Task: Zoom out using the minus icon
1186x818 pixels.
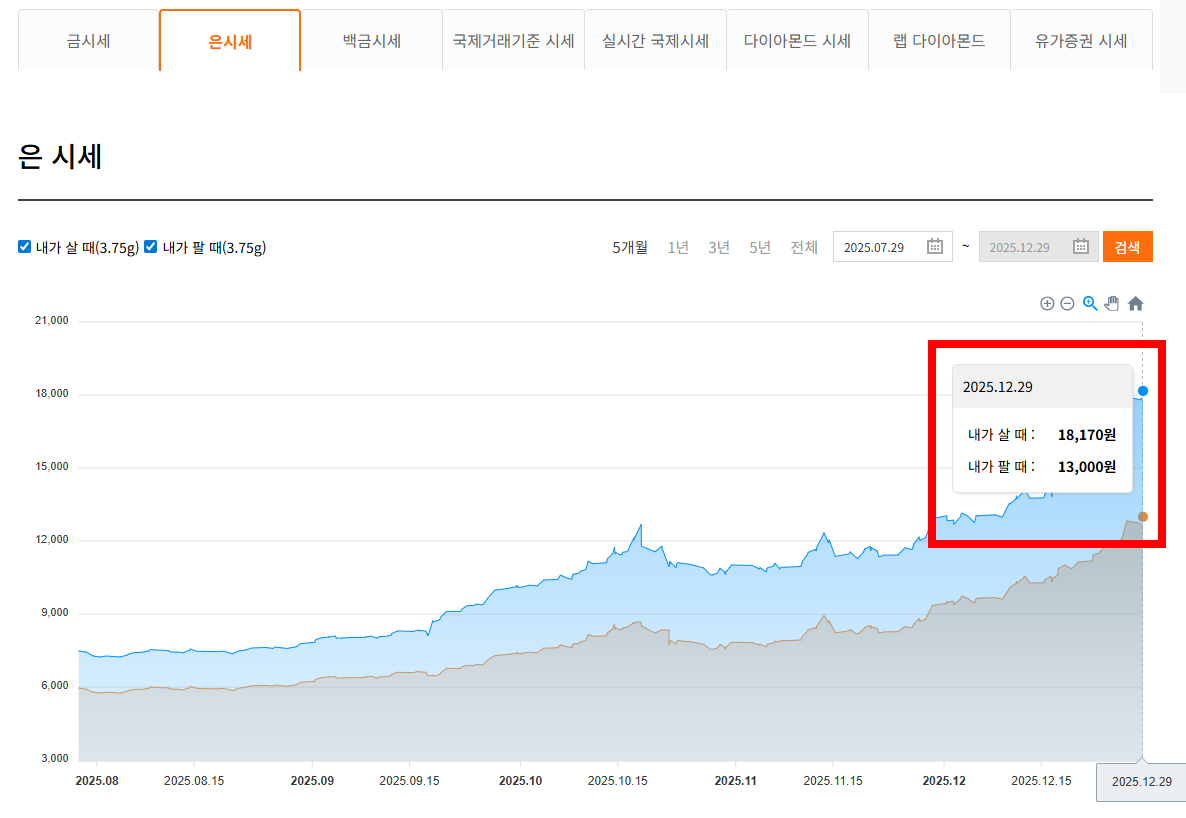Action: 1067,303
